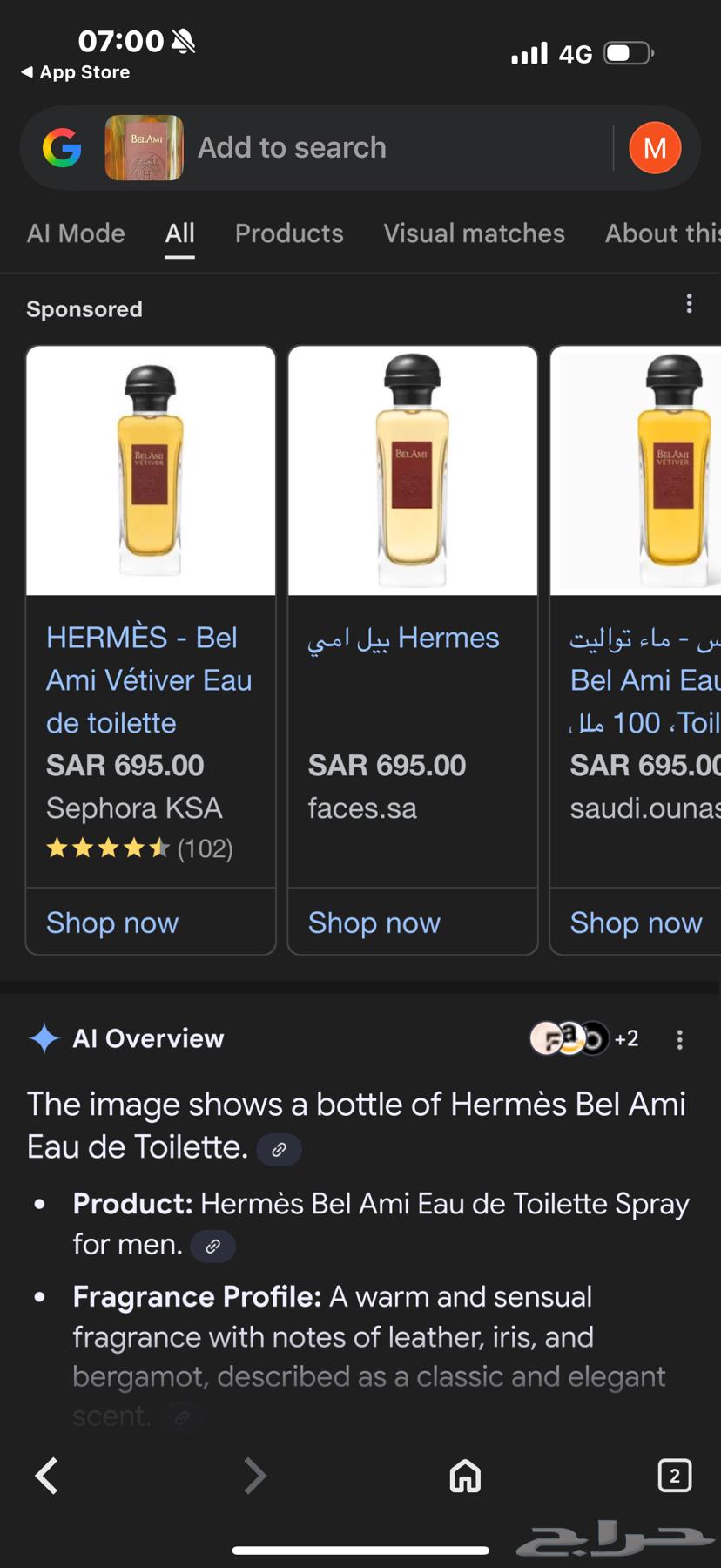Tap the browser back arrow

click(x=47, y=1476)
